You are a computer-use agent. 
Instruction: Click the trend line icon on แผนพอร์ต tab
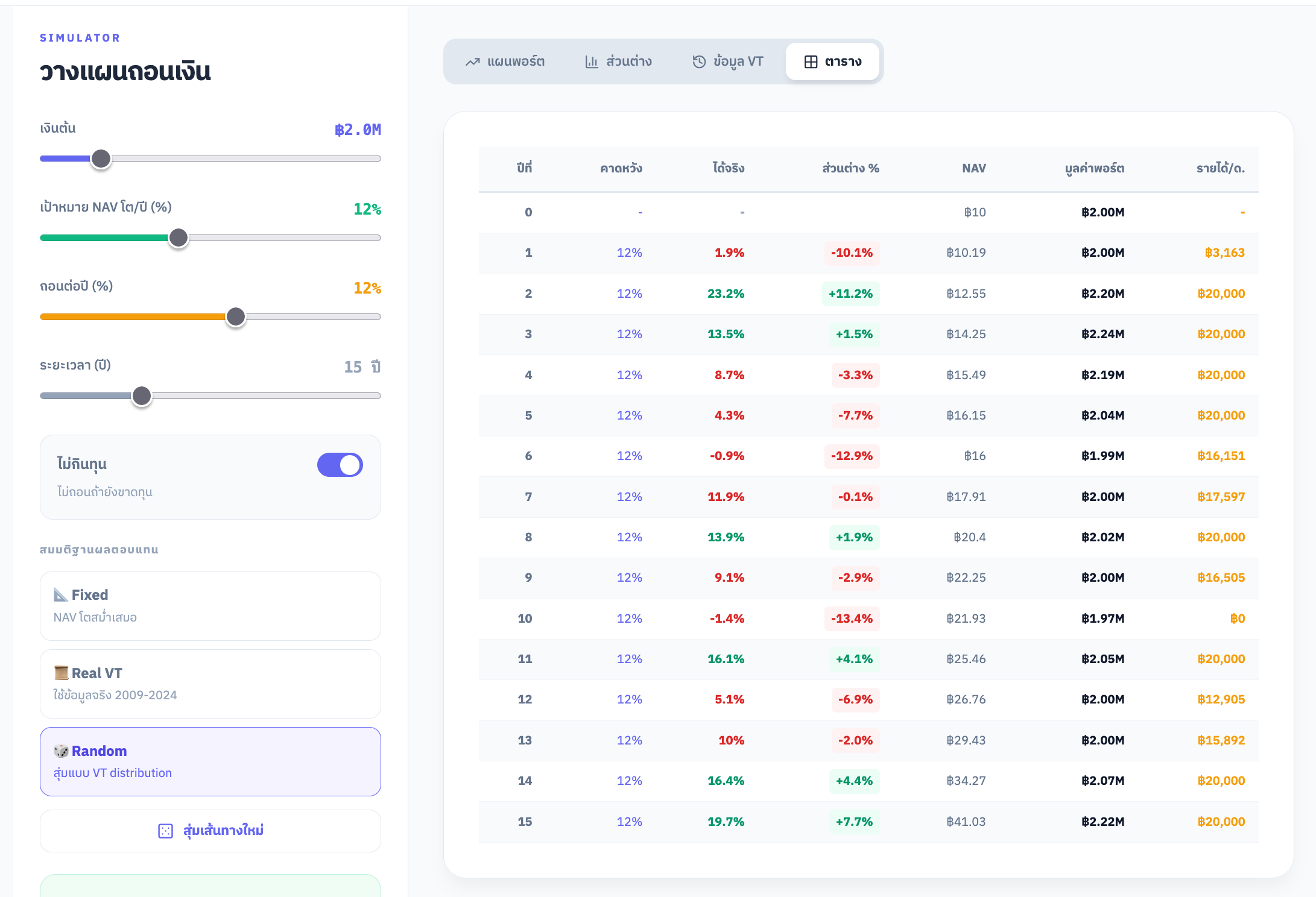(472, 62)
